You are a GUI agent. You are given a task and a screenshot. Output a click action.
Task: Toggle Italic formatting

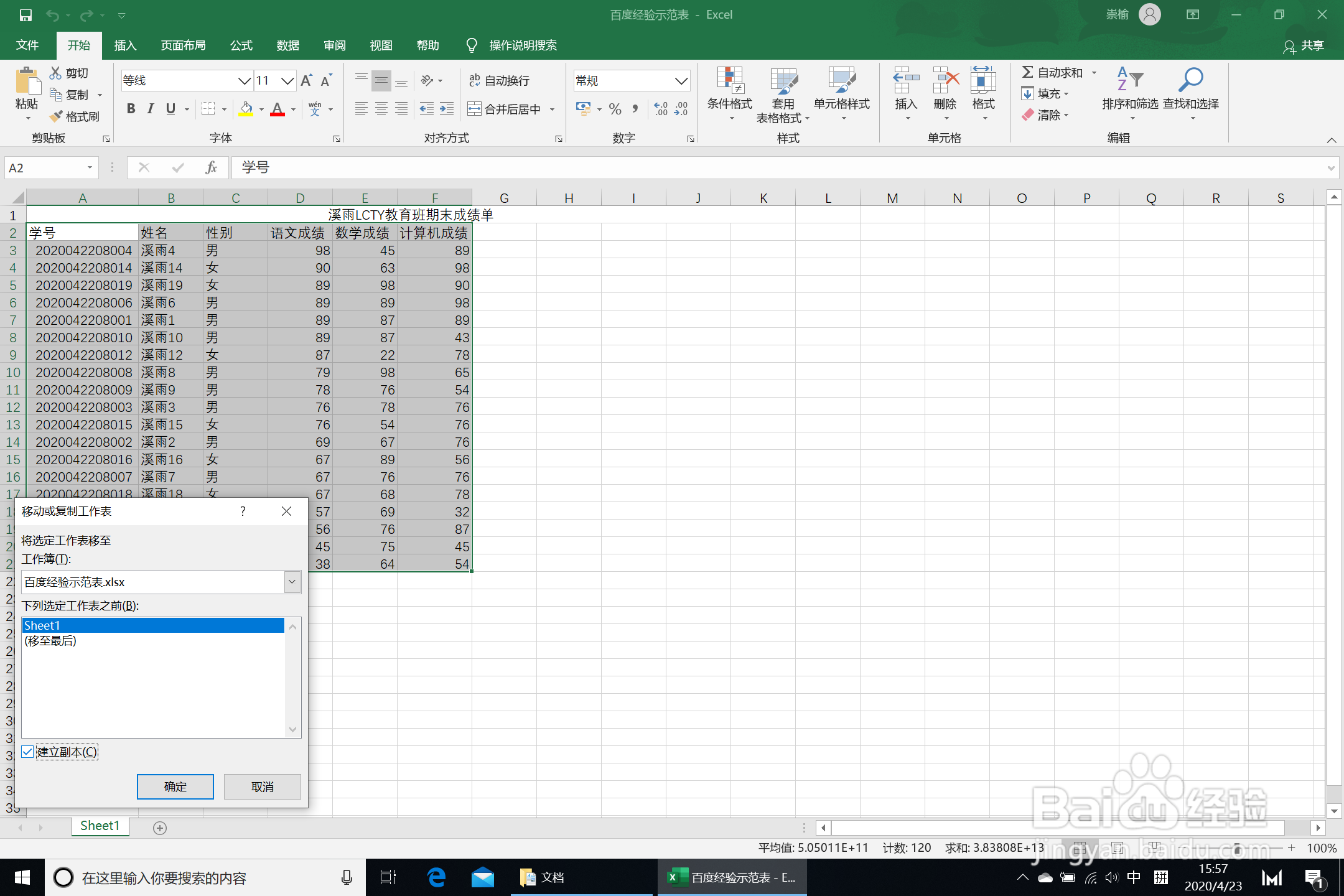pos(151,109)
